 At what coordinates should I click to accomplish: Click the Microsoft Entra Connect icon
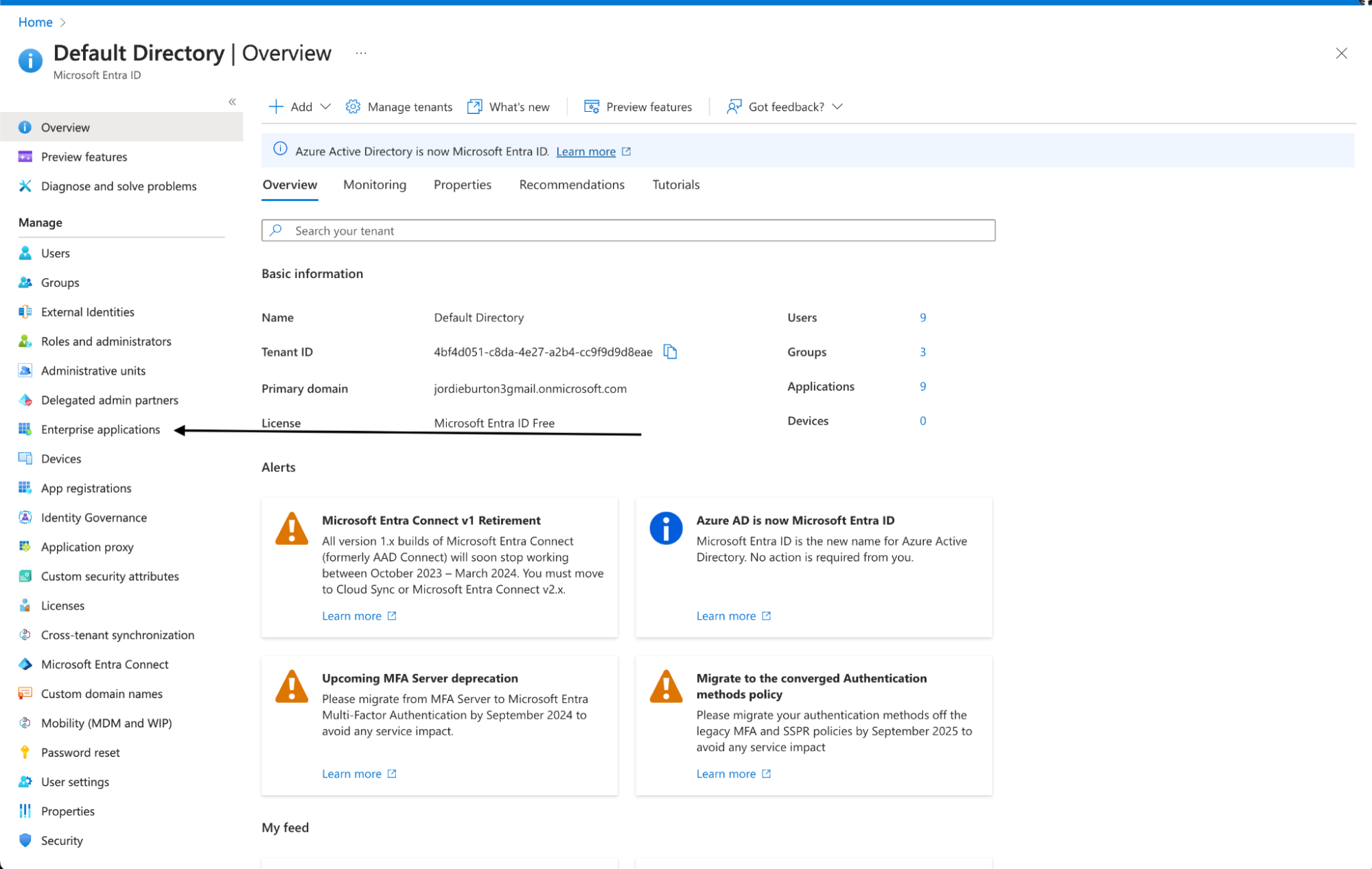[25, 664]
